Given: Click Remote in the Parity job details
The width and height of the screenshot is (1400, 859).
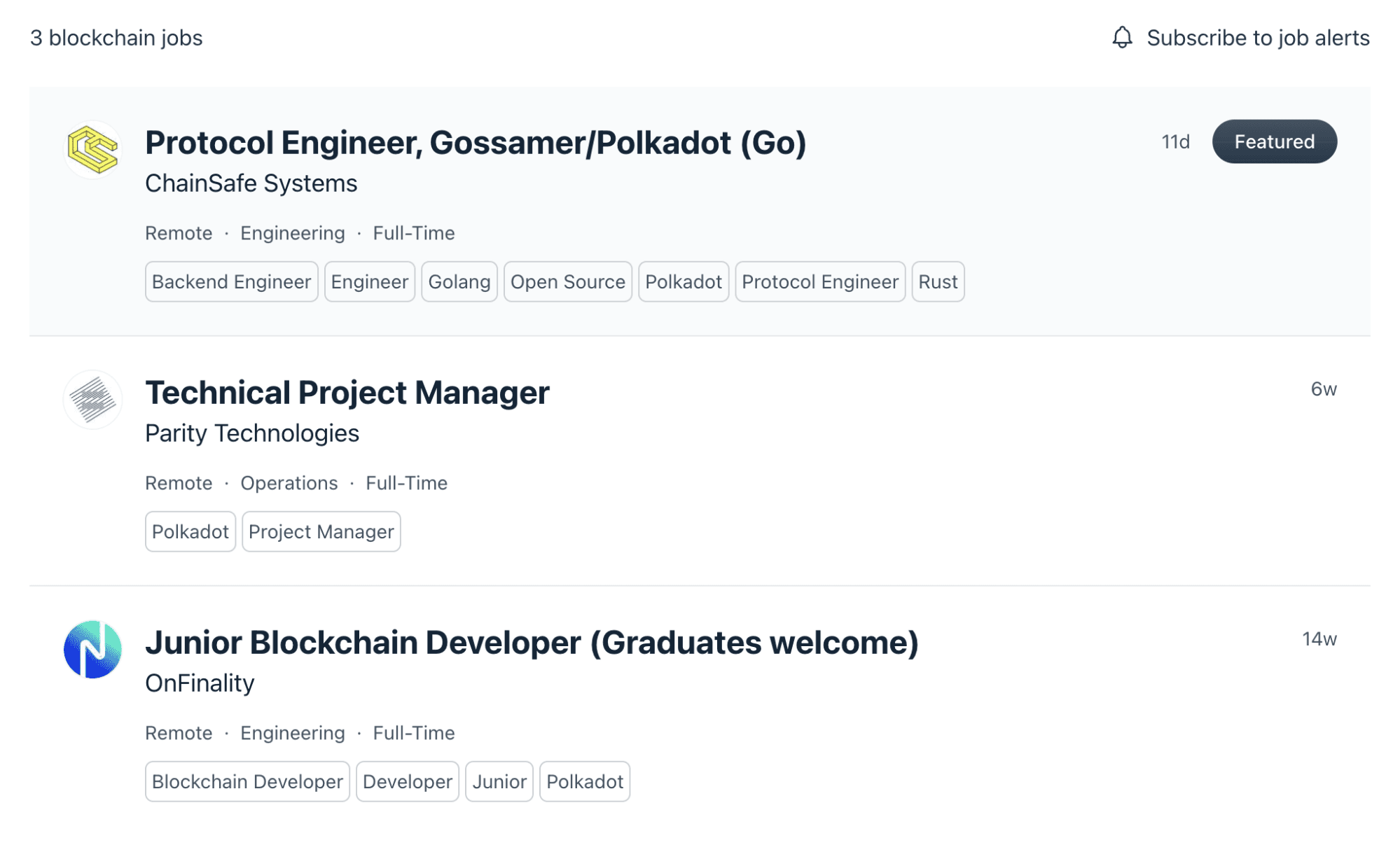Looking at the screenshot, I should pyautogui.click(x=179, y=483).
